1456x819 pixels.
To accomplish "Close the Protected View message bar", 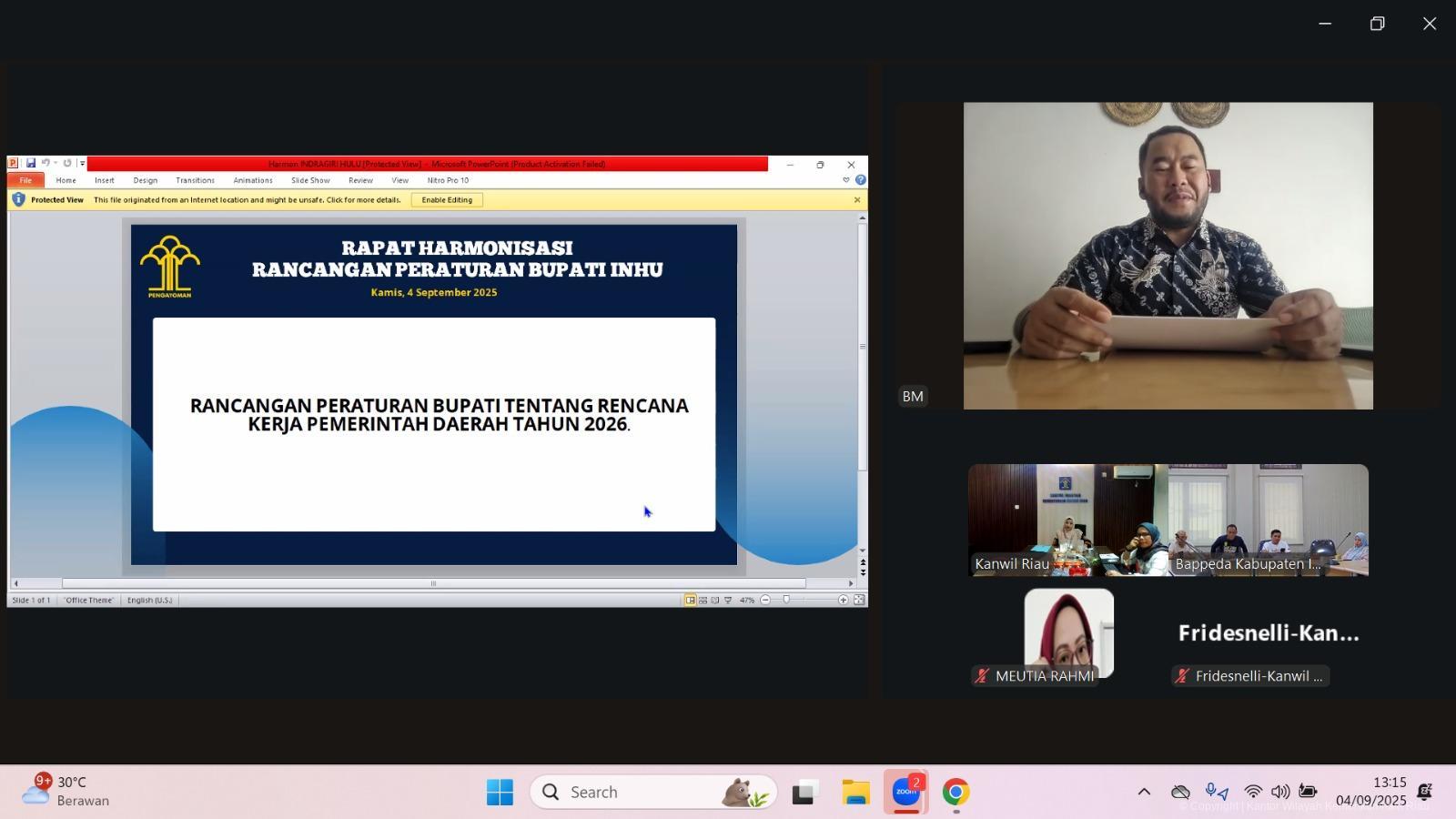I will coord(856,200).
